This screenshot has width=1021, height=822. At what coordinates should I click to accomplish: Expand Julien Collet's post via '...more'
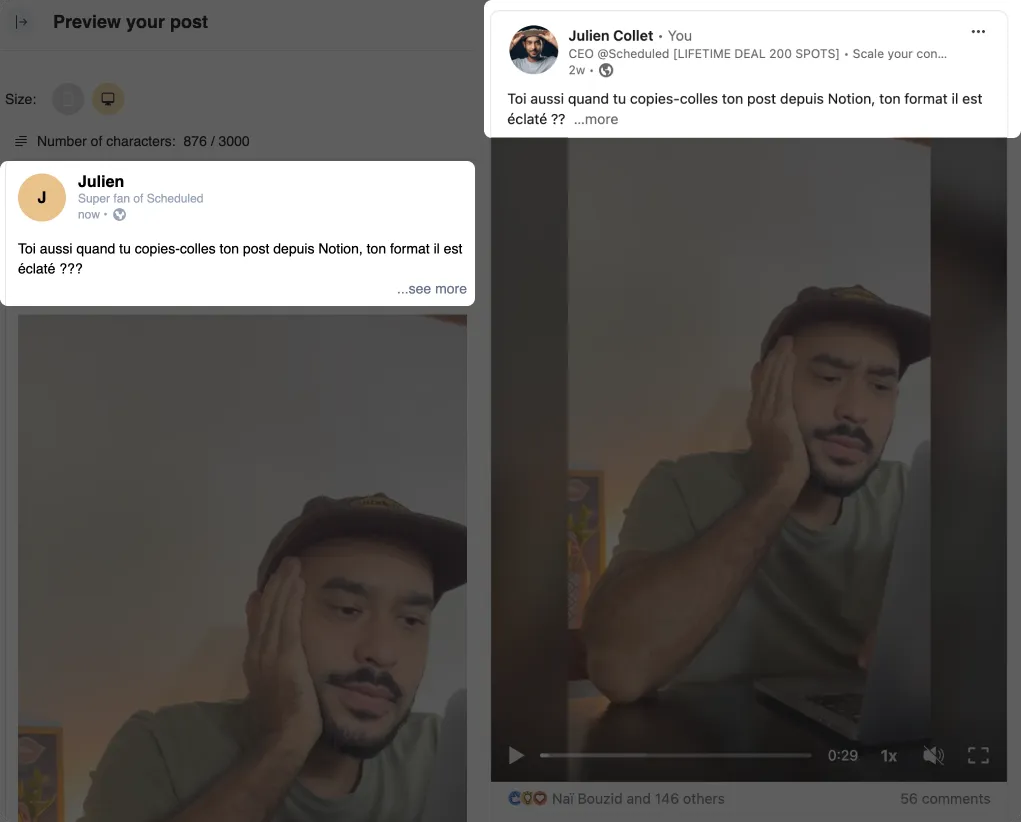point(595,119)
